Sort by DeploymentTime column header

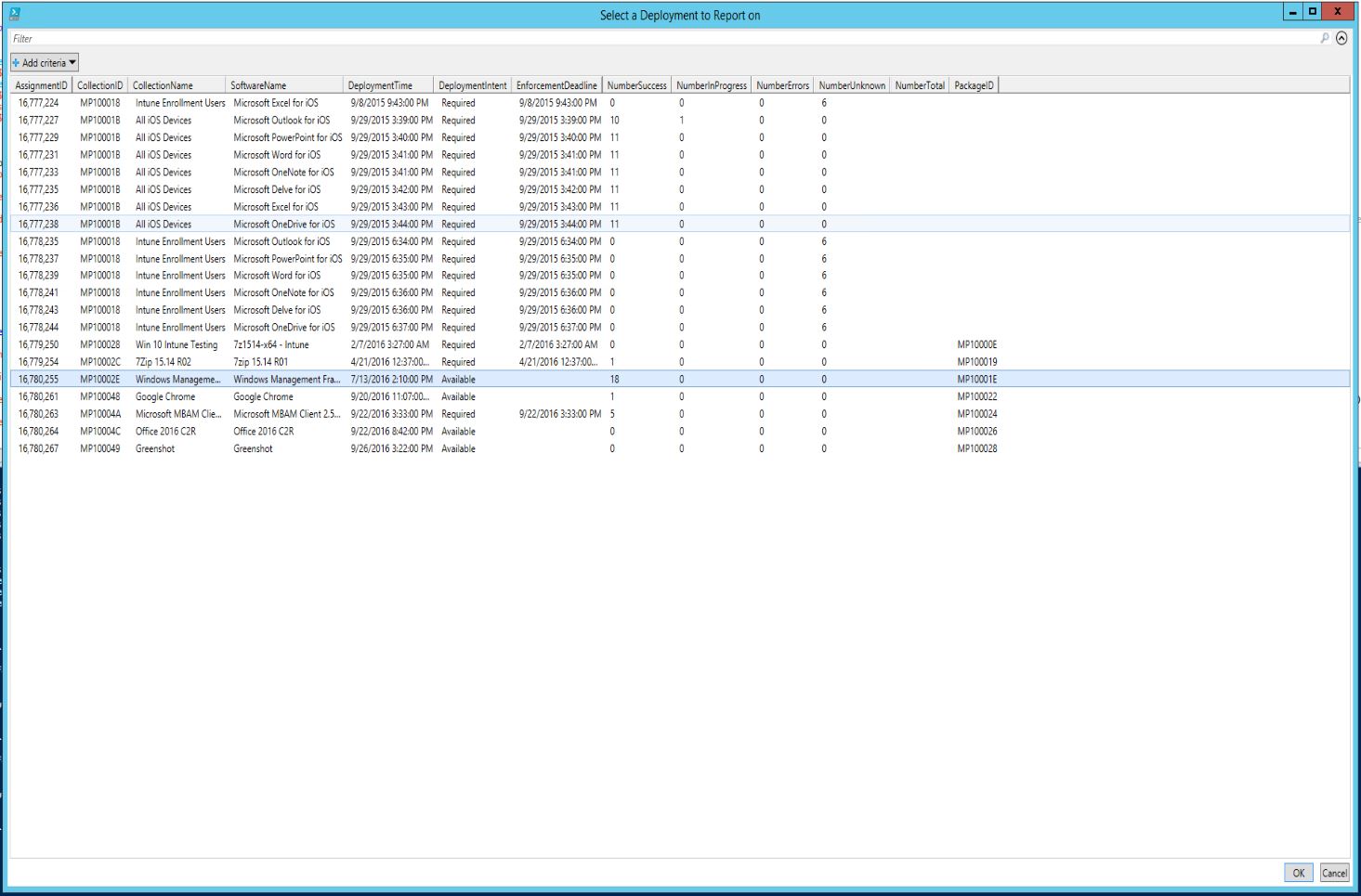[388, 85]
